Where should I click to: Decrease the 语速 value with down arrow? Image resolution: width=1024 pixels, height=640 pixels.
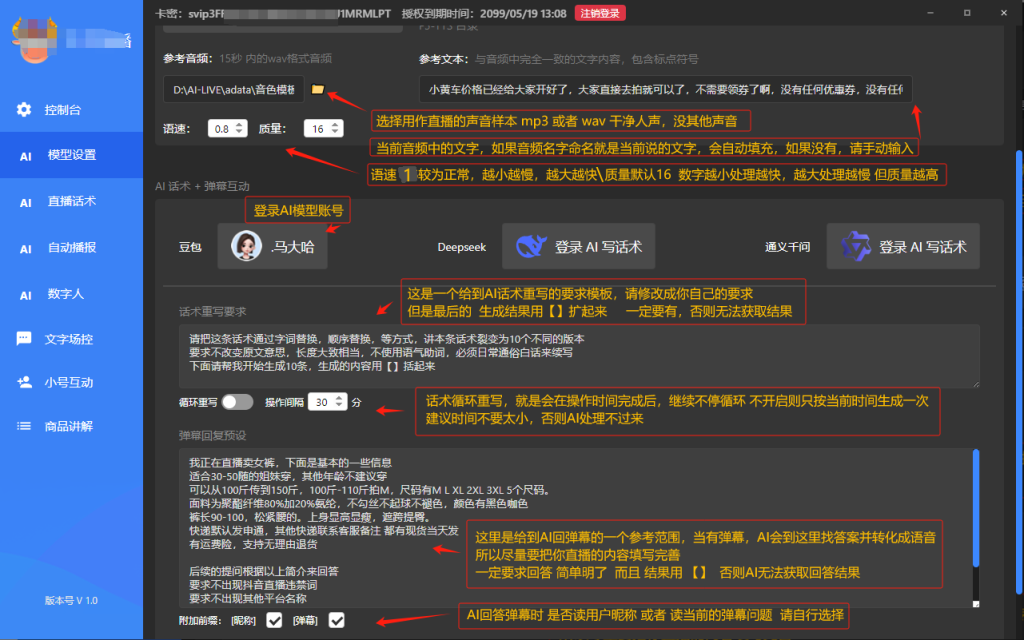(x=239, y=132)
